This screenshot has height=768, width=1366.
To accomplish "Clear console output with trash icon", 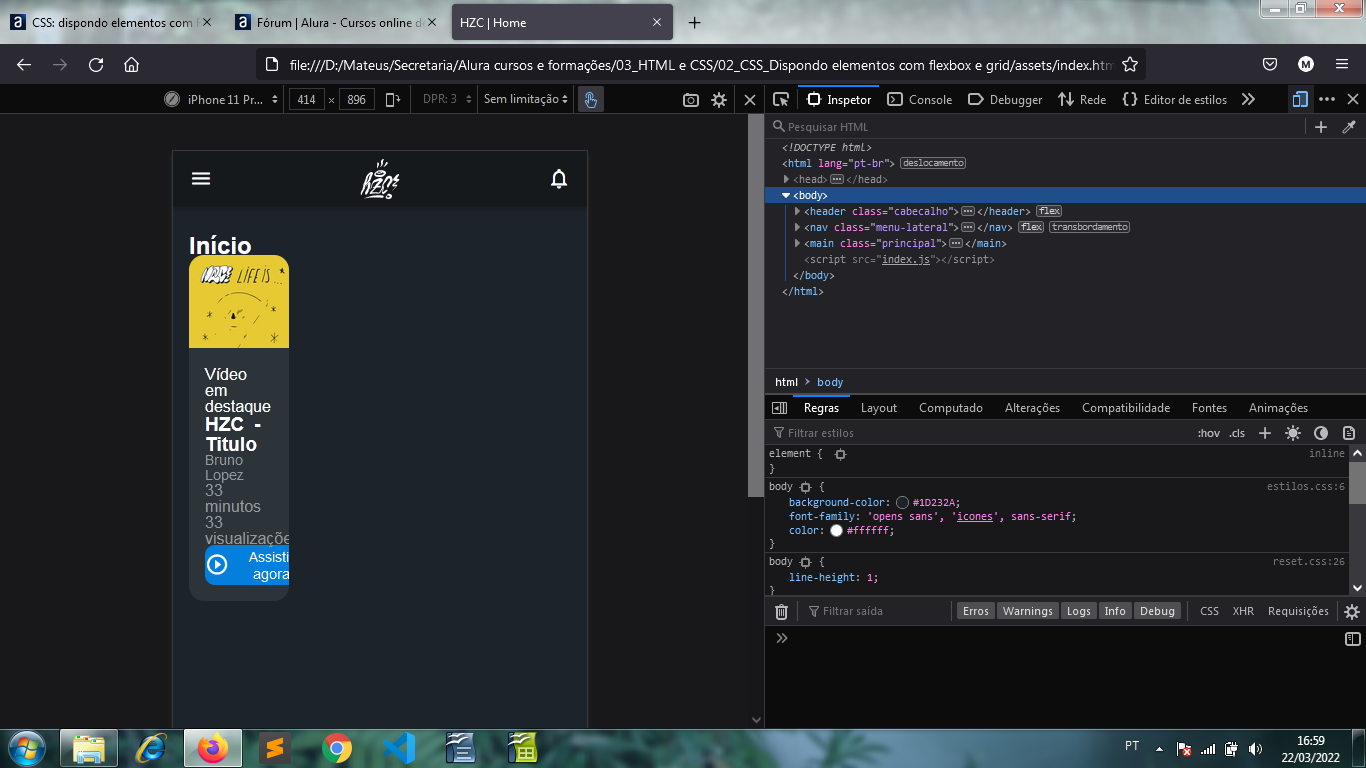I will click(782, 611).
